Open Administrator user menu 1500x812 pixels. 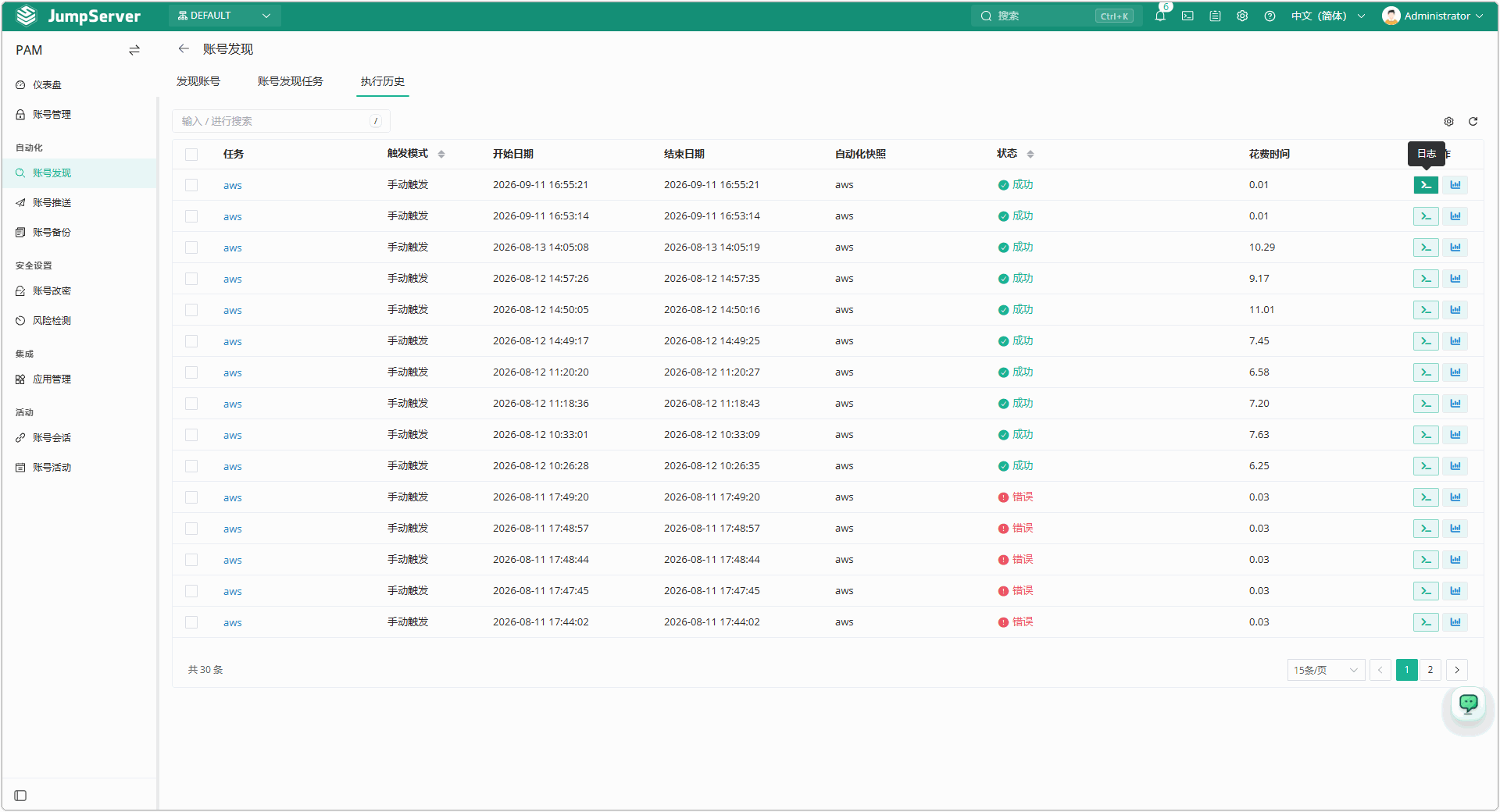(1432, 16)
